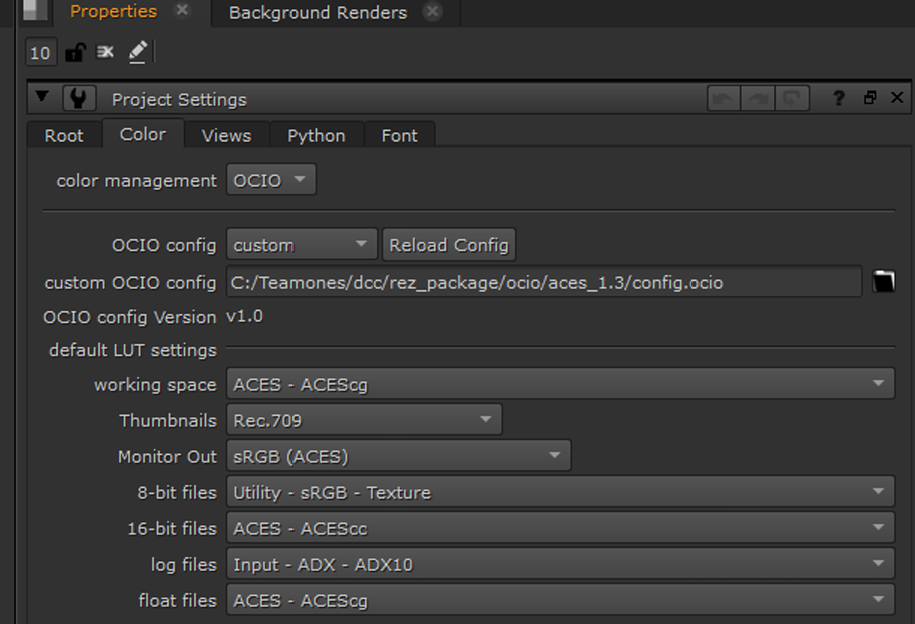The width and height of the screenshot is (915, 624).
Task: Click the wrench icon beside Project Settings
Action: tap(78, 98)
